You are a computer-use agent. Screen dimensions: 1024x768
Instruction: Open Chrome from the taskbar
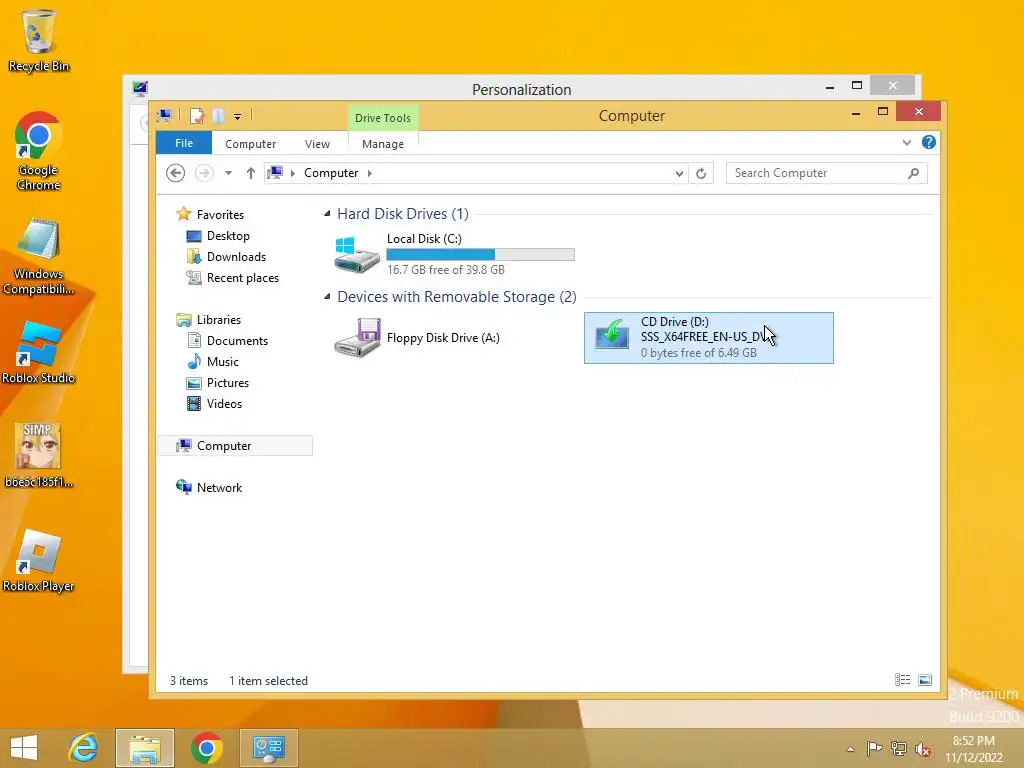(206, 748)
